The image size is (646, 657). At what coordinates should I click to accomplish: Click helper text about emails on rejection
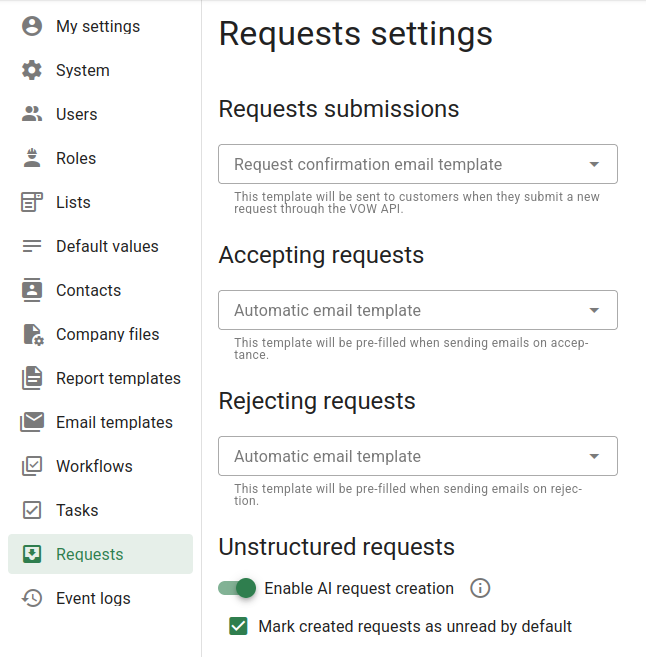(408, 494)
